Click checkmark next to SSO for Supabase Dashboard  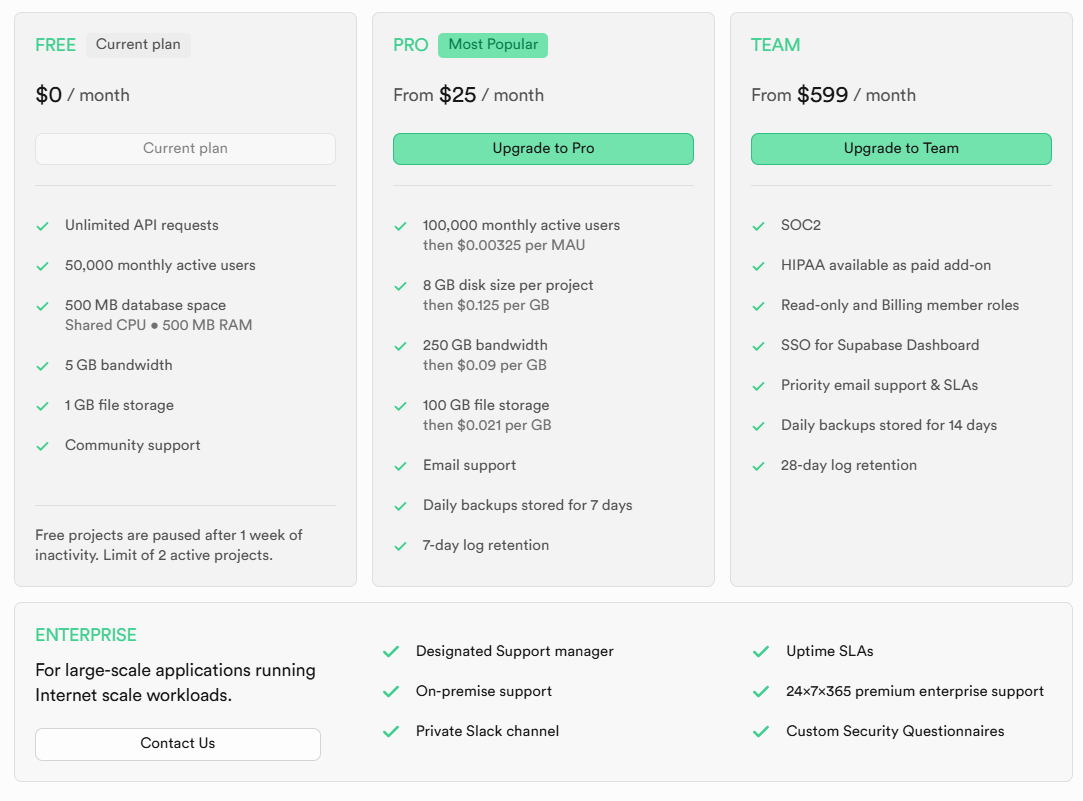(x=759, y=346)
